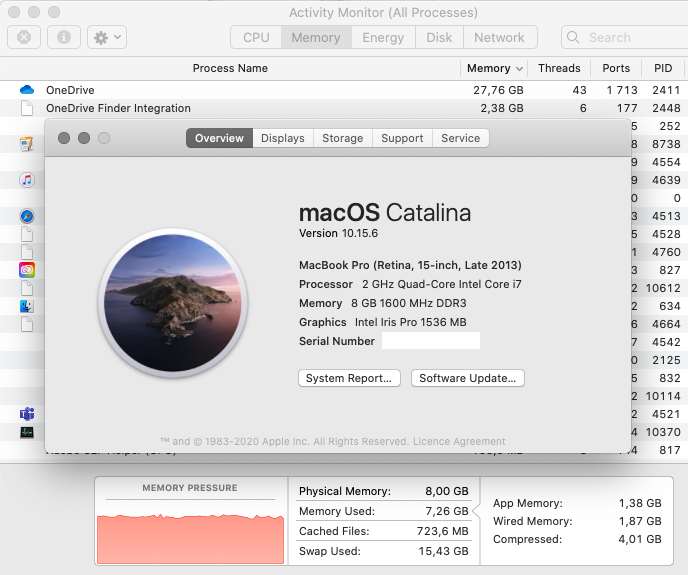Click the blank Serial Number field
This screenshot has width=688, height=575.
431,341
